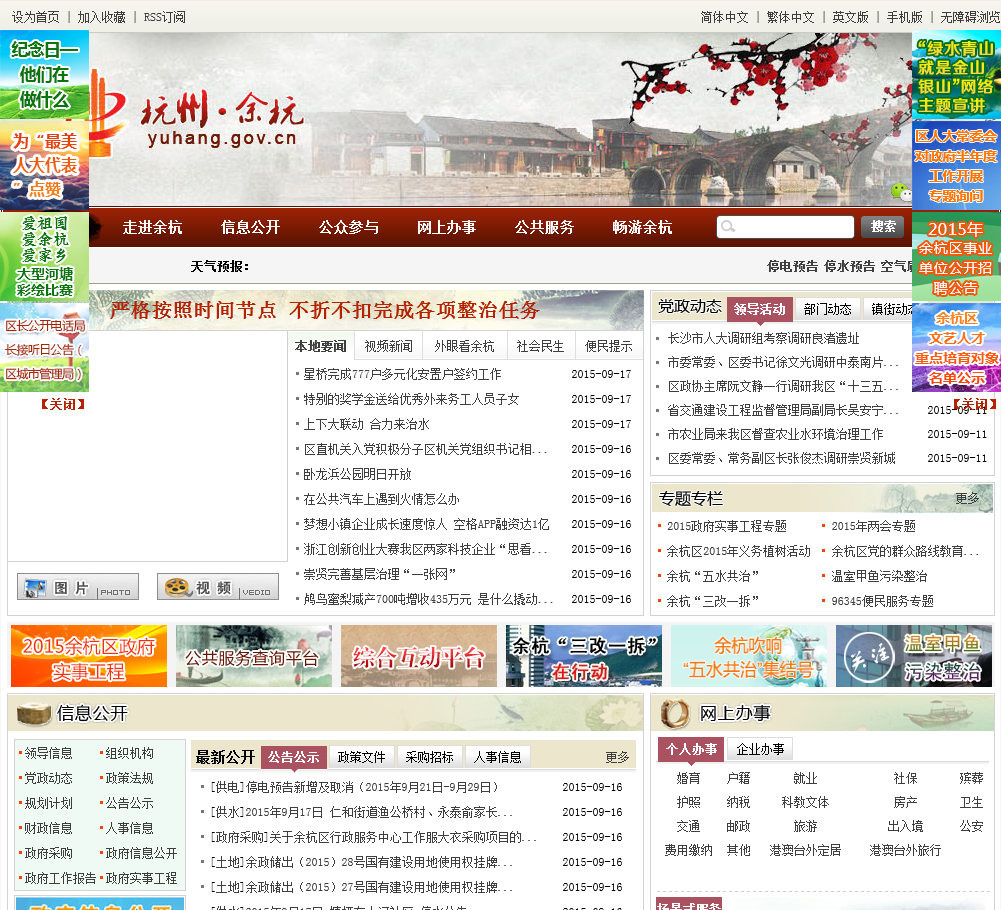Image resolution: width=1001 pixels, height=910 pixels.
Task: Open the 最美人大代表点赞 side banner
Action: click(x=44, y=165)
